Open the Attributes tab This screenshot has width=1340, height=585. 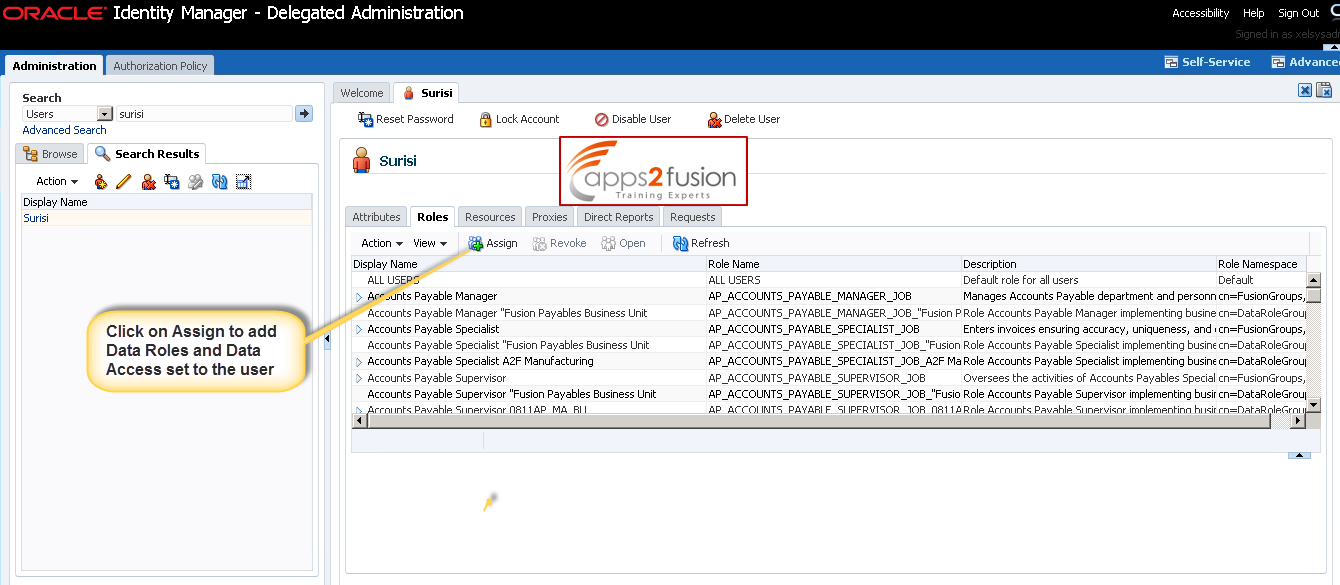(x=376, y=217)
